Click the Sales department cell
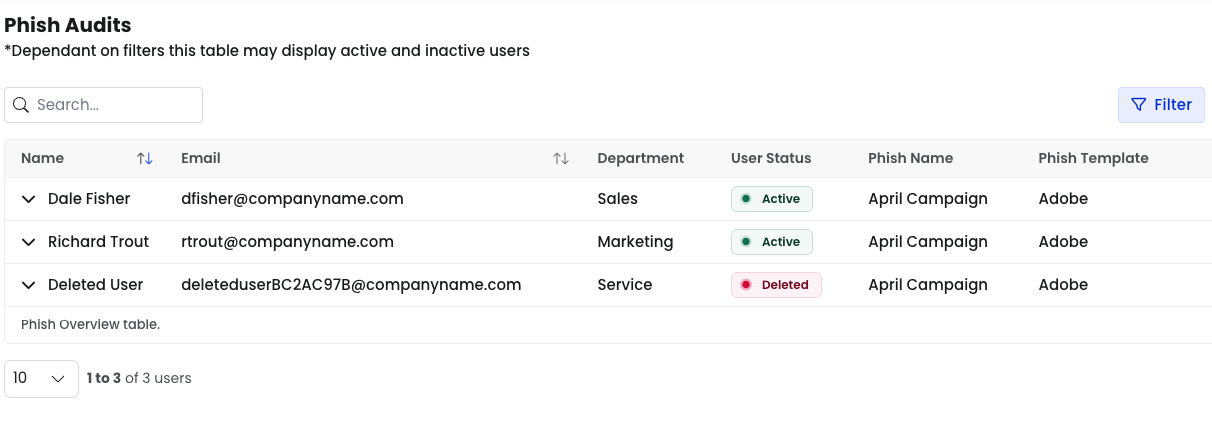Image resolution: width=1212 pixels, height=421 pixels. [x=617, y=199]
